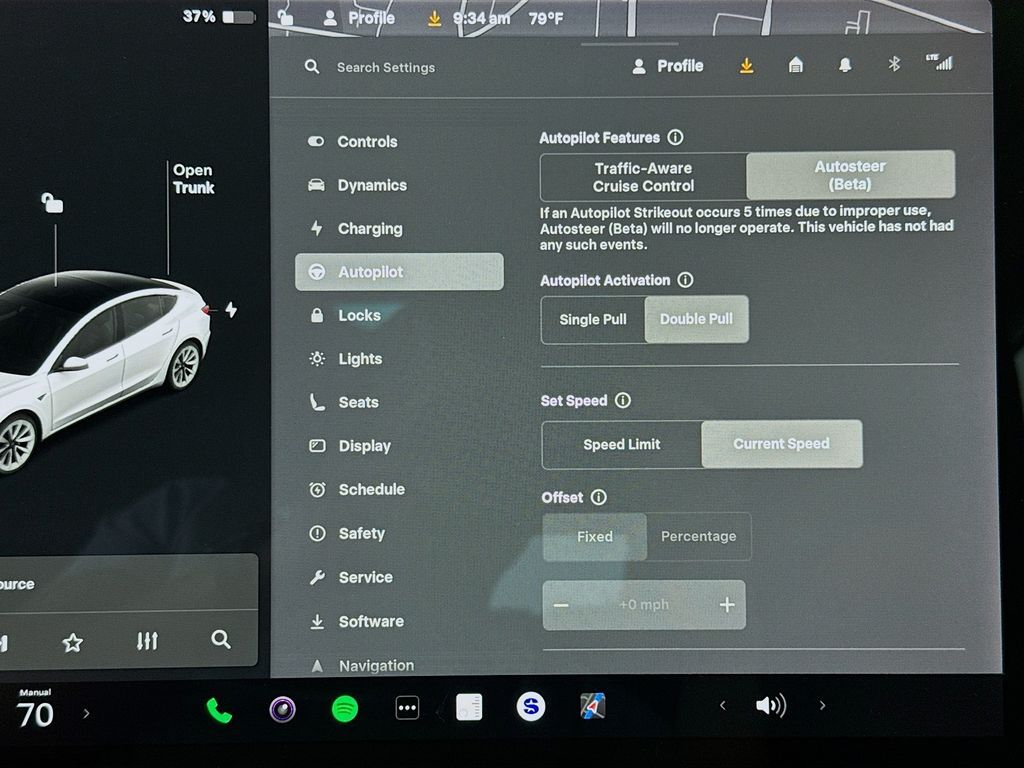
Task: Open Profile in the top status bar
Action: [x=359, y=18]
